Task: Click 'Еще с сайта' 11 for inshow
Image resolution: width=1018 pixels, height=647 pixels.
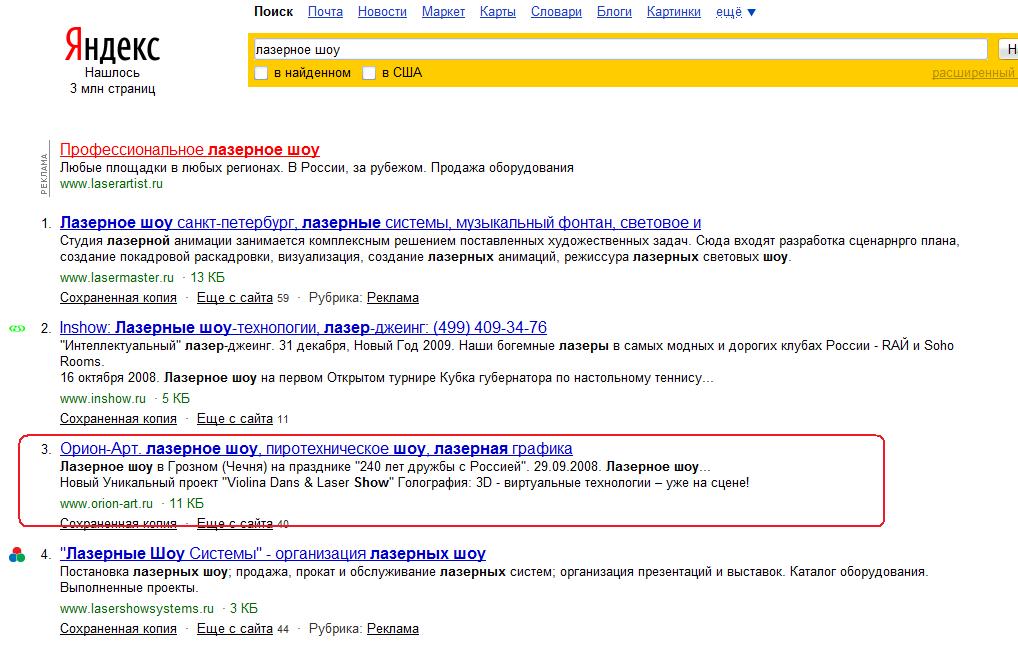Action: [234, 419]
